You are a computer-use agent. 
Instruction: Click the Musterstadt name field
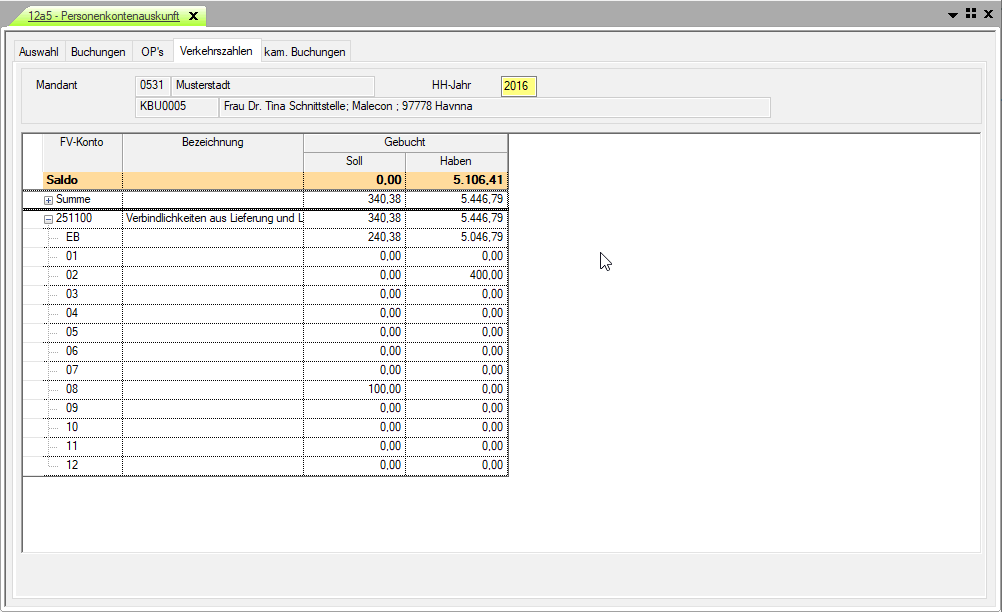273,86
